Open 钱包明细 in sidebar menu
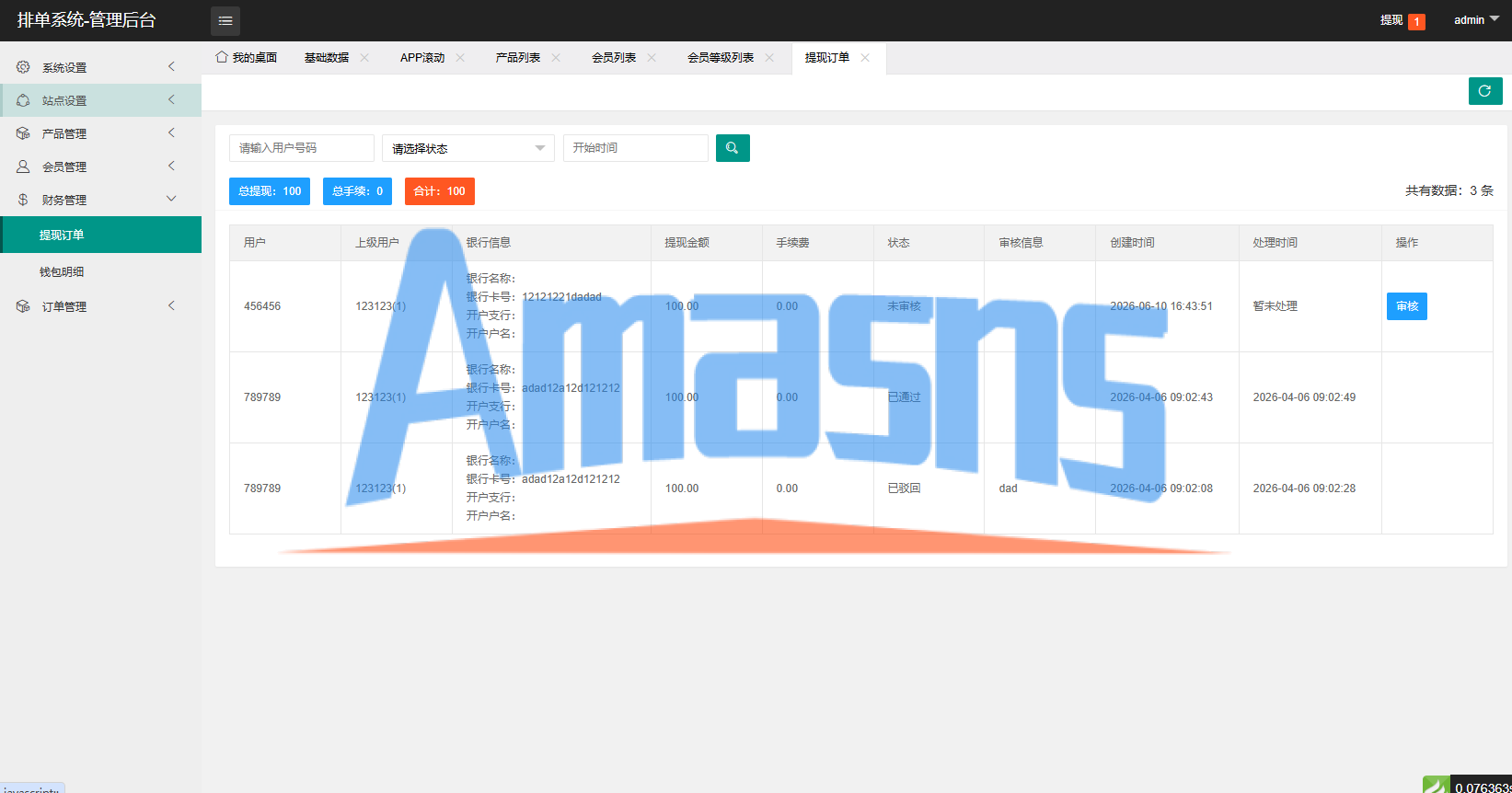This screenshot has width=1512, height=793. (101, 271)
